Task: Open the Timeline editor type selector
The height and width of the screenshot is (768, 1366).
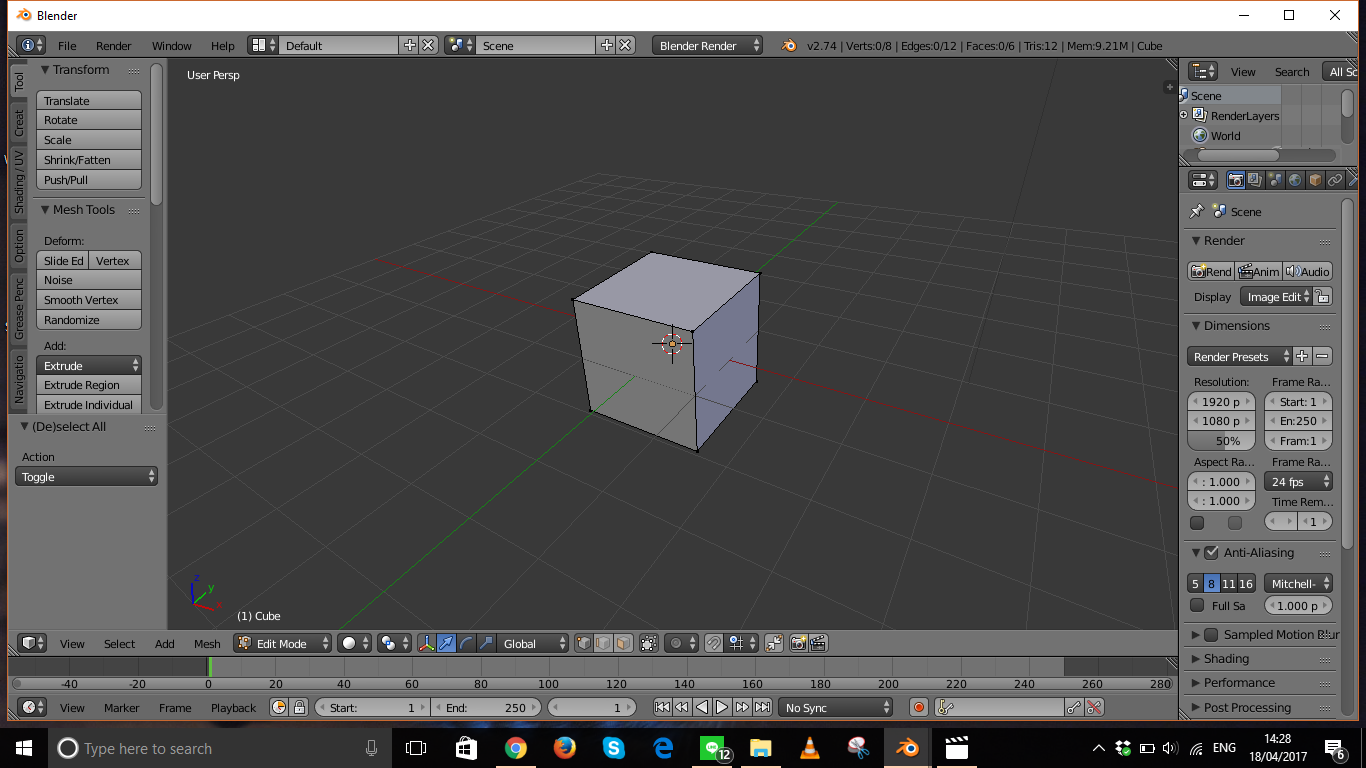Action: pos(32,707)
